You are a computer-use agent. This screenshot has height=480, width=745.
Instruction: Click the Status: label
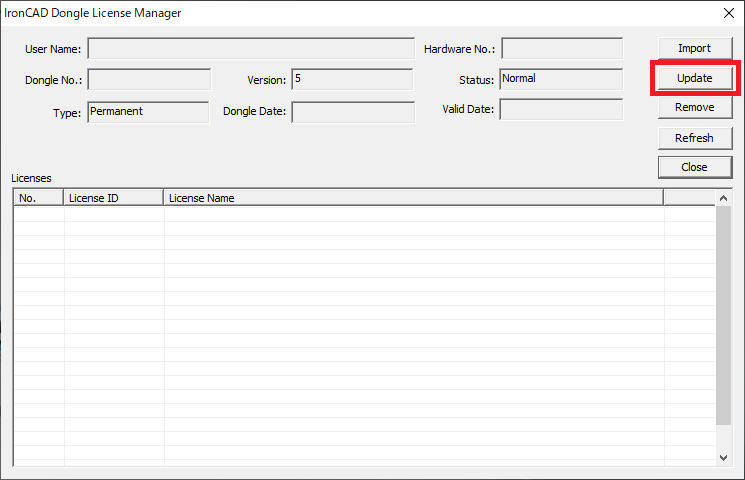(477, 80)
